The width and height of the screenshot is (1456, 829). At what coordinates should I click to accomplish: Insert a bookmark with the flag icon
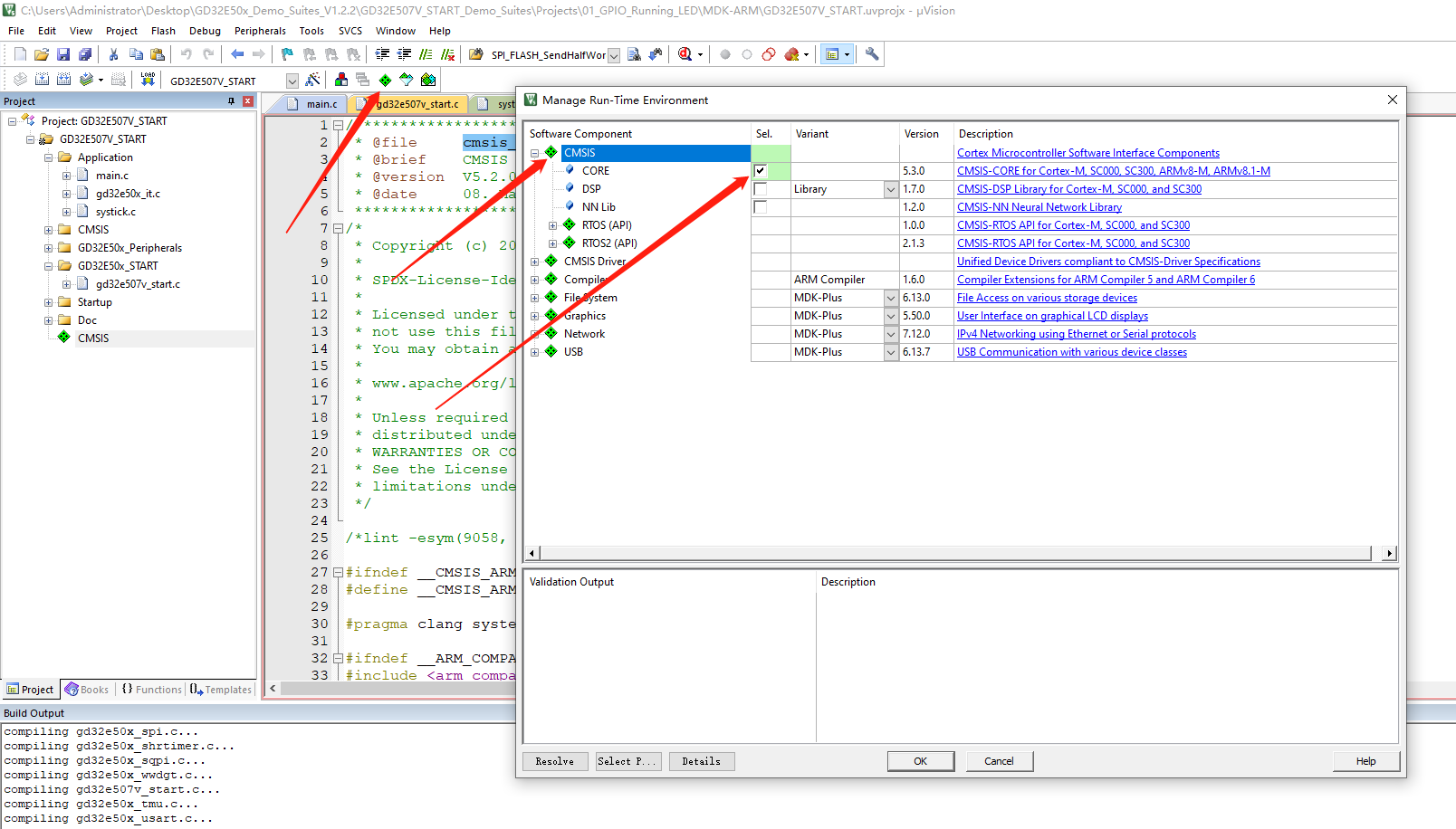[287, 54]
